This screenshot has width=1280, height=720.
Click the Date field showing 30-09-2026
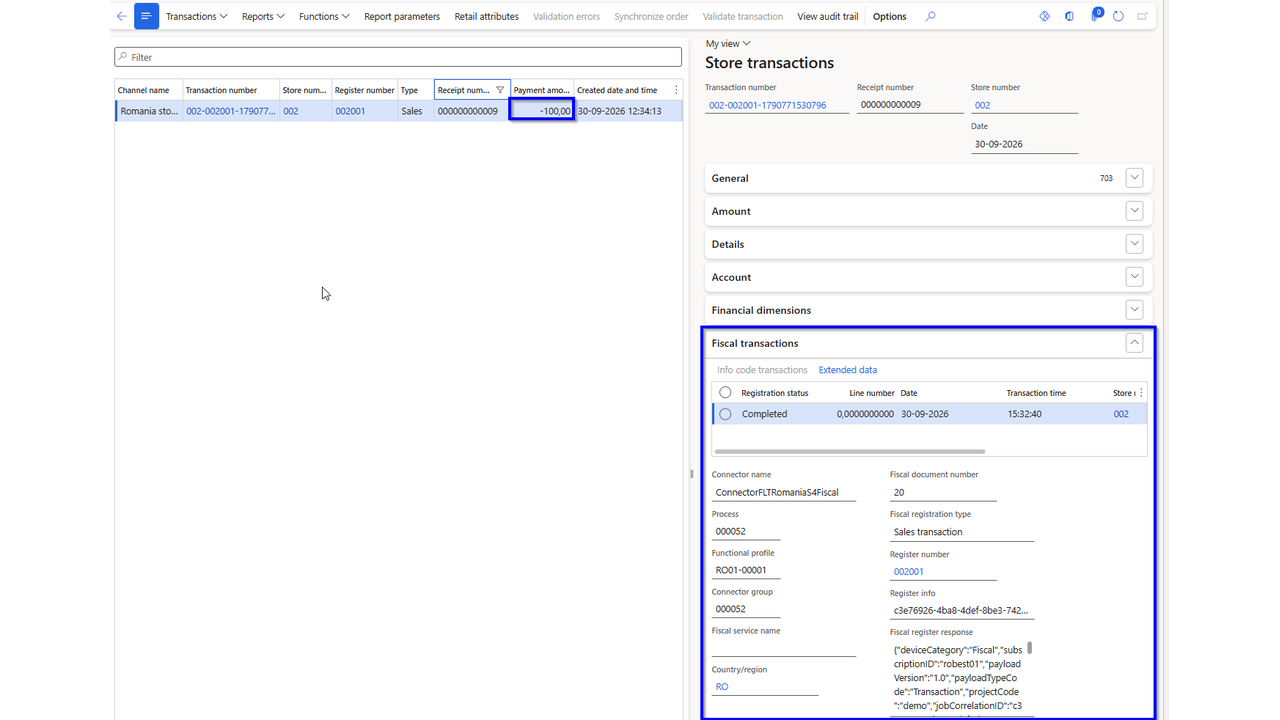(1024, 144)
